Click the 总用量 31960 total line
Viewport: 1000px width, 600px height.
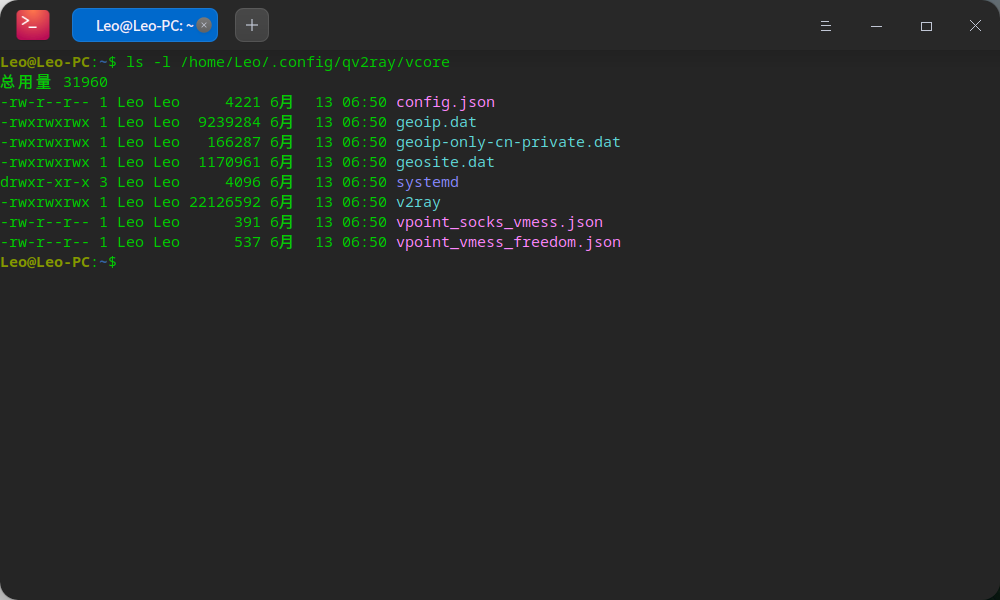[54, 82]
